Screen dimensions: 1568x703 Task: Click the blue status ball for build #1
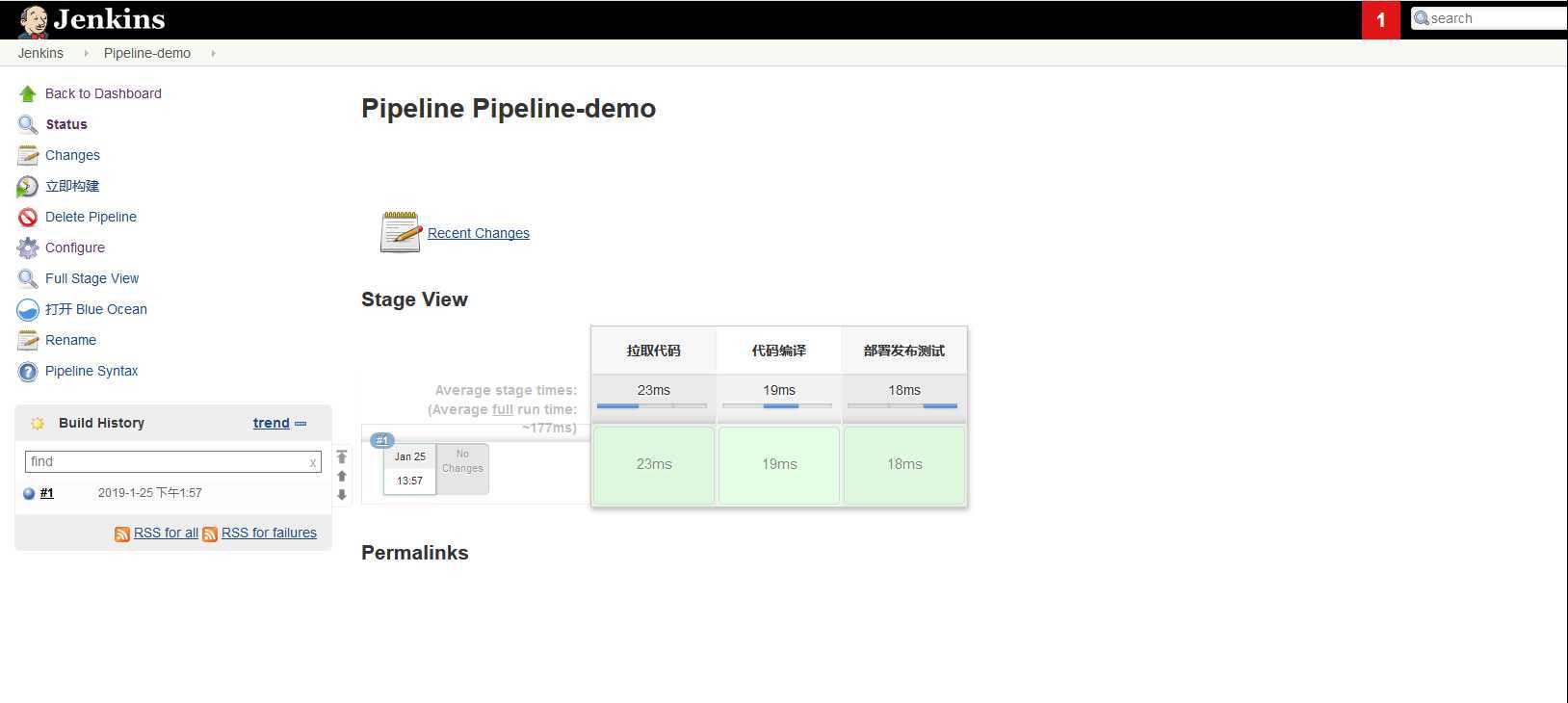pyautogui.click(x=29, y=493)
